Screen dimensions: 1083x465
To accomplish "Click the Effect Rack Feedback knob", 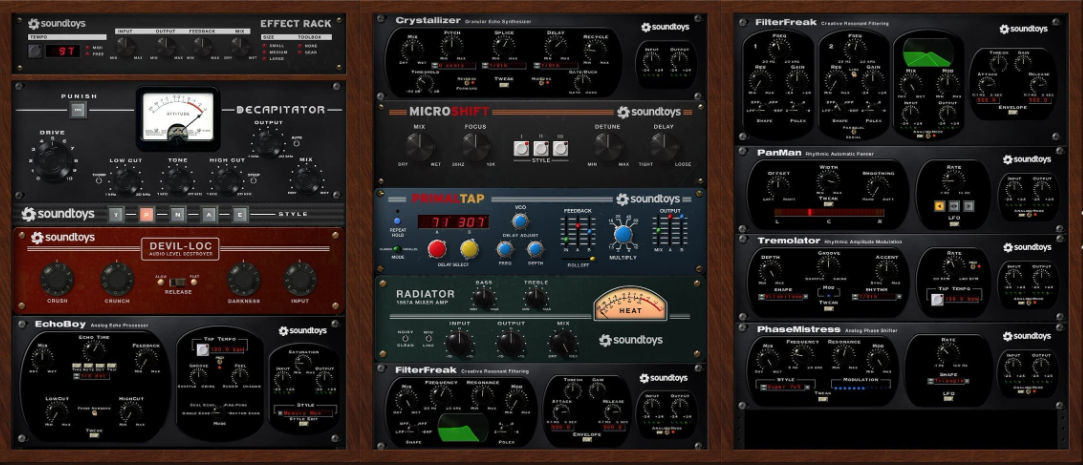I will point(202,46).
